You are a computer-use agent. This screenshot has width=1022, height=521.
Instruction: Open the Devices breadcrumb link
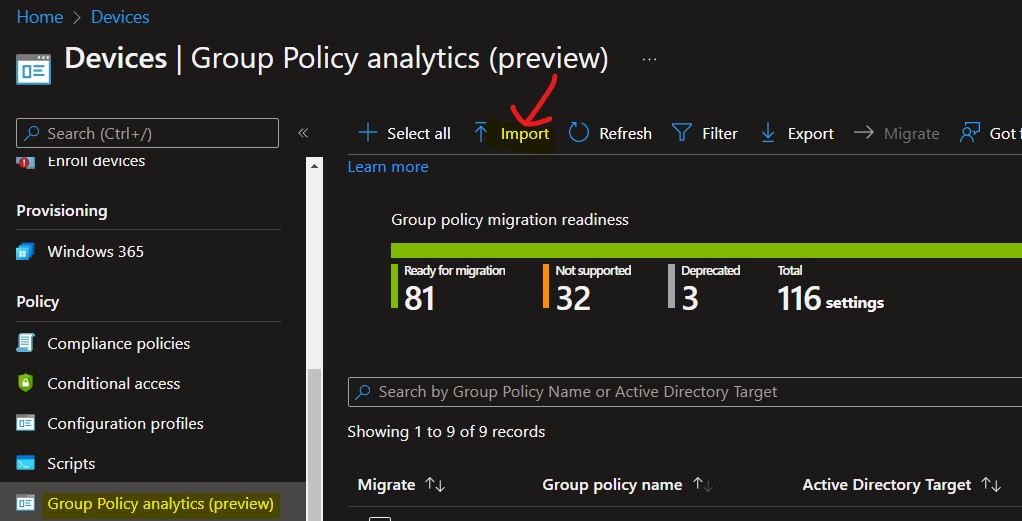[120, 17]
